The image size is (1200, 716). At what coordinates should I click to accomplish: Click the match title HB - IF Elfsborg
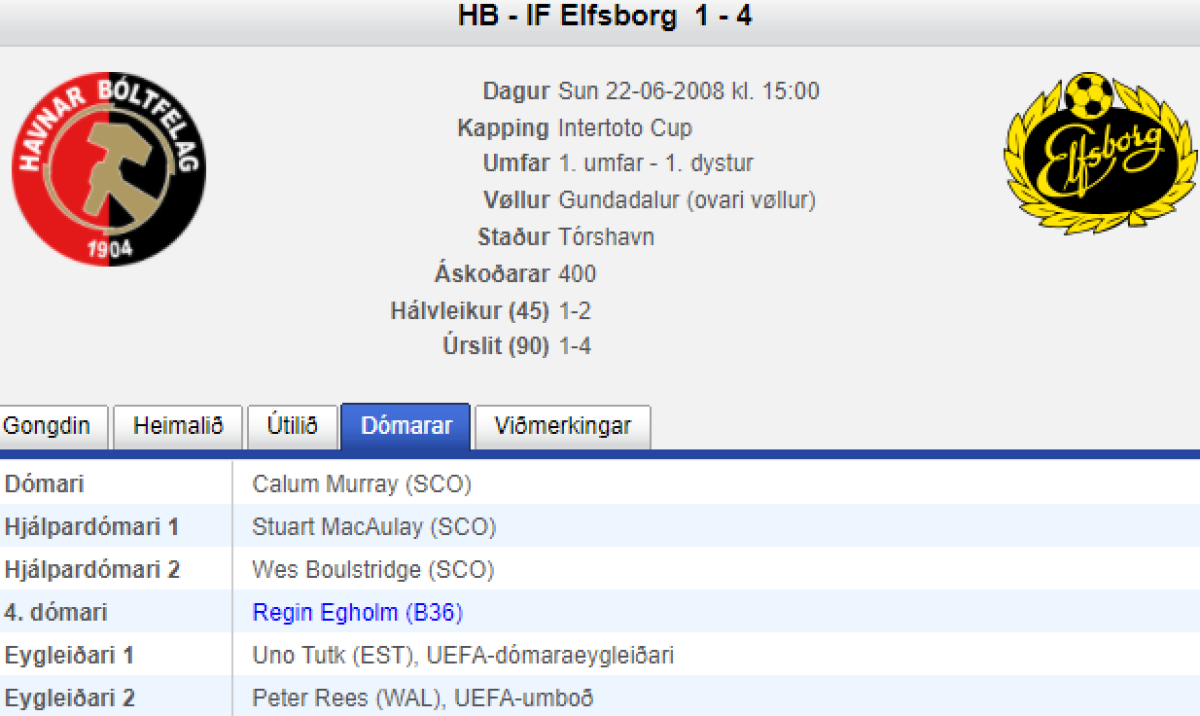tap(605, 17)
